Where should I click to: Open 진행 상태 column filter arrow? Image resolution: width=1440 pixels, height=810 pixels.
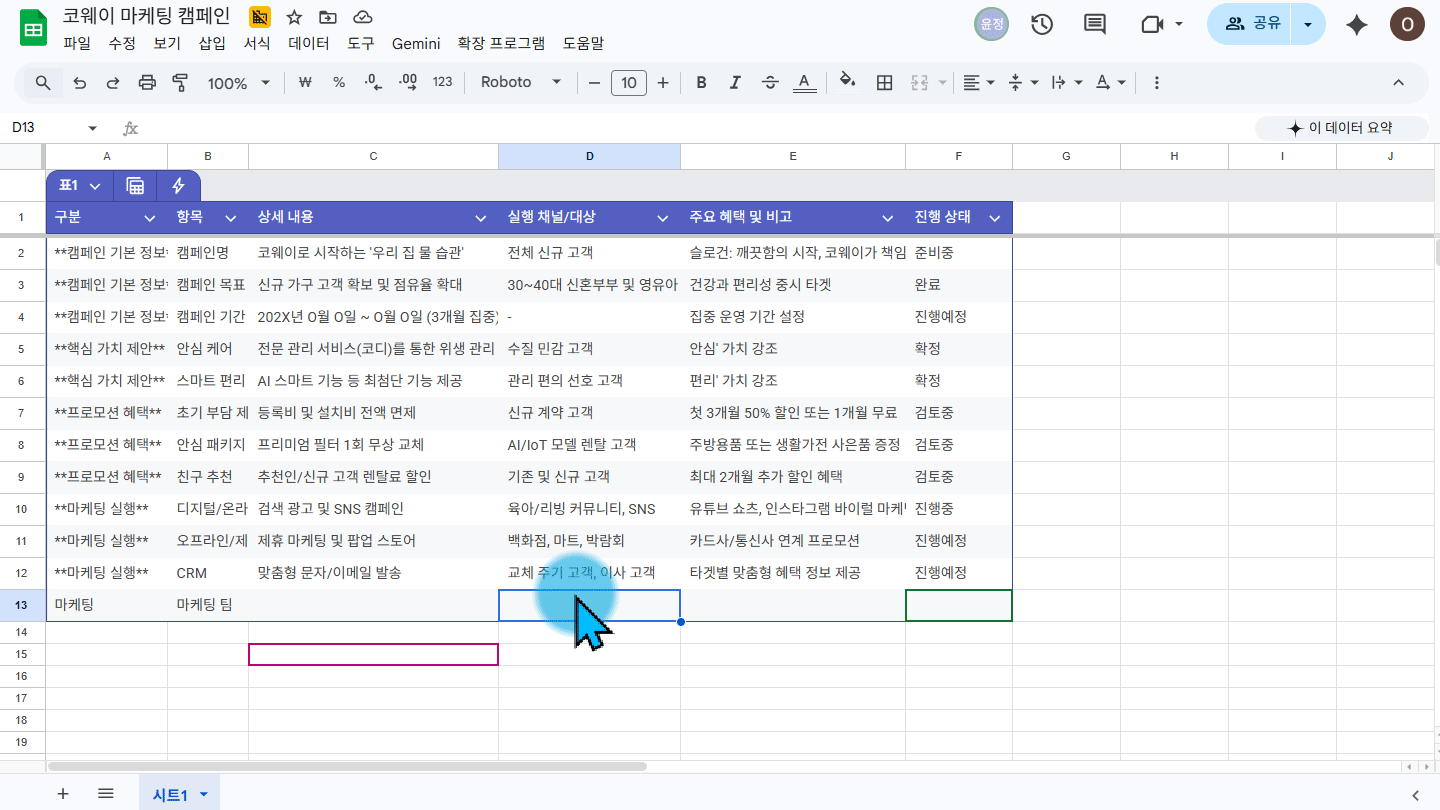[995, 218]
